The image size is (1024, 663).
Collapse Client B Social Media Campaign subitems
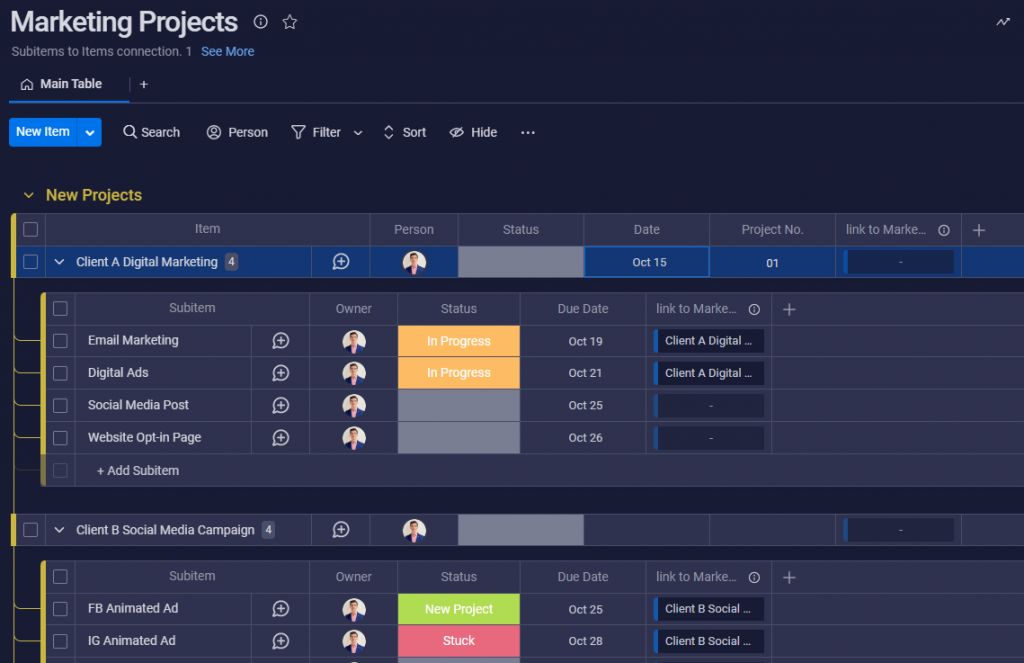pos(59,530)
